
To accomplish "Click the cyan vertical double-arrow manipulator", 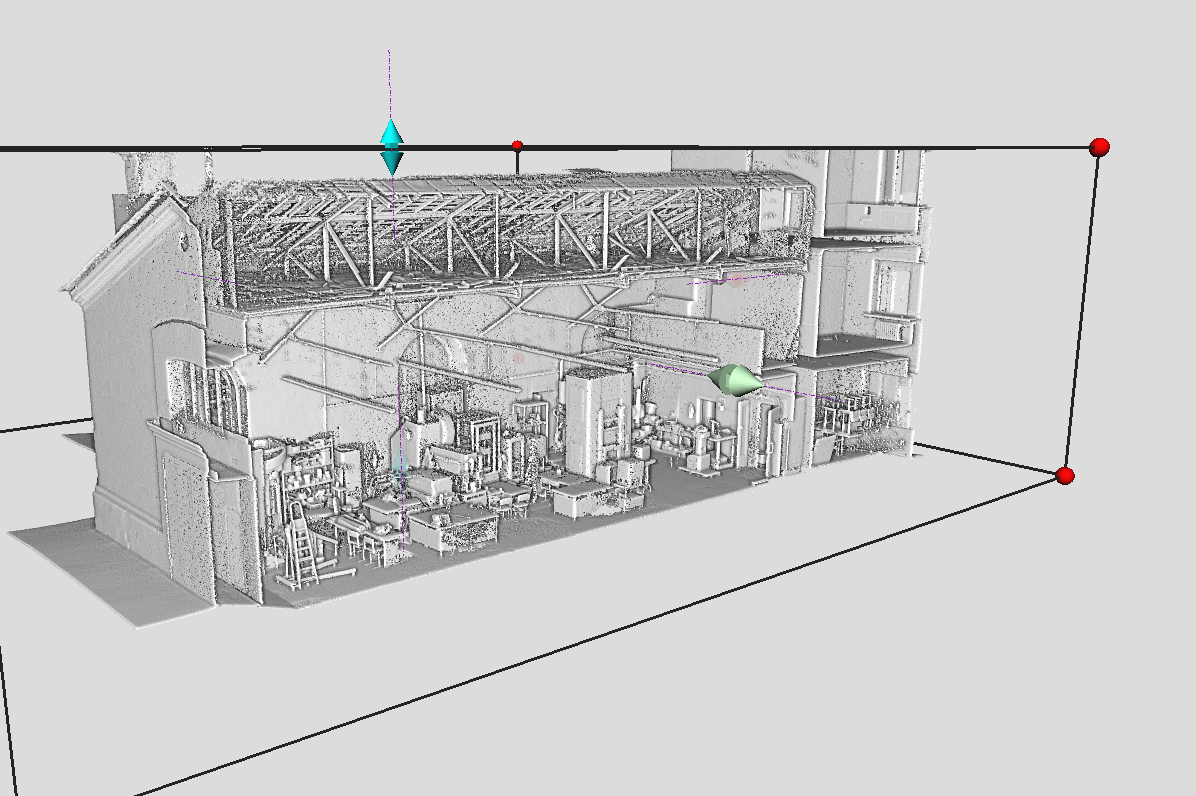I will click(391, 147).
